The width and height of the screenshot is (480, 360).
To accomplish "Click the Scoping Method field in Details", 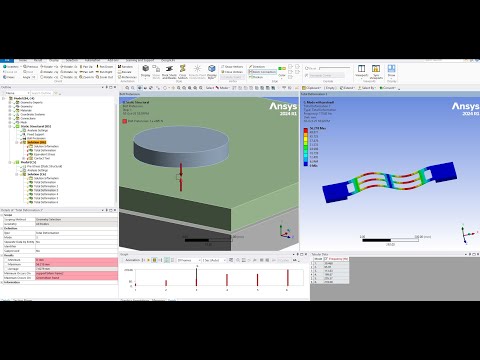I will tap(76, 220).
